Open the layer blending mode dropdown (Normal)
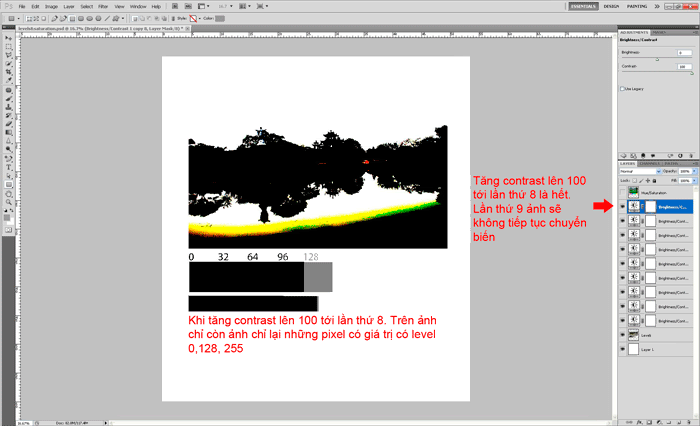The height and width of the screenshot is (426, 700). (636, 171)
